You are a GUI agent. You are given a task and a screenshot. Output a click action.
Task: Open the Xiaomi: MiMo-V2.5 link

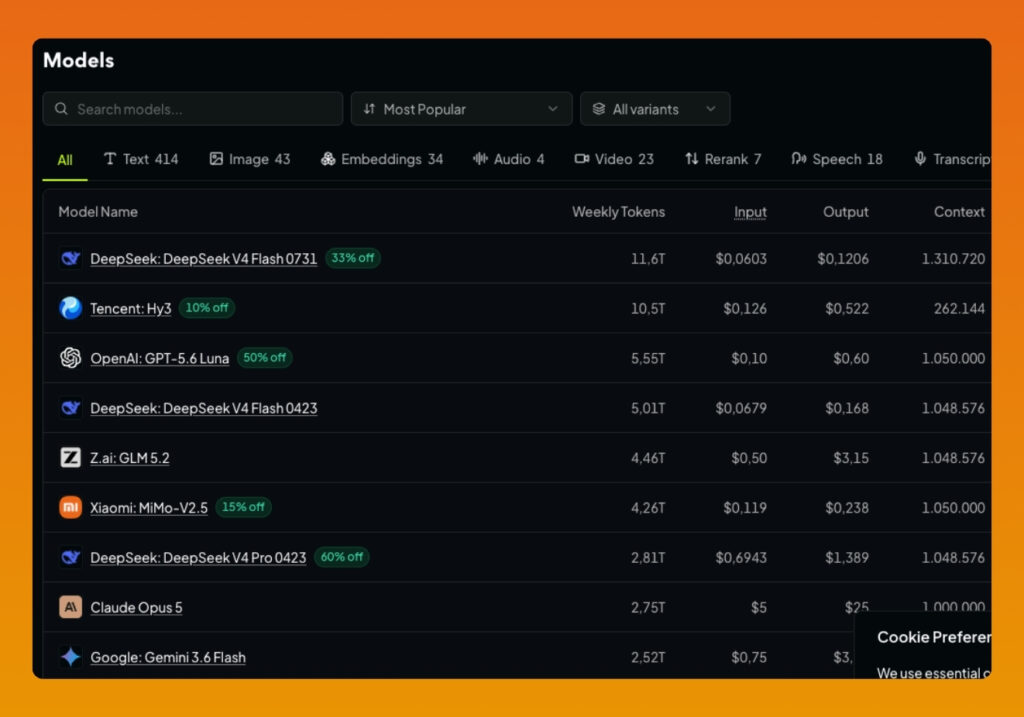[x=149, y=507]
